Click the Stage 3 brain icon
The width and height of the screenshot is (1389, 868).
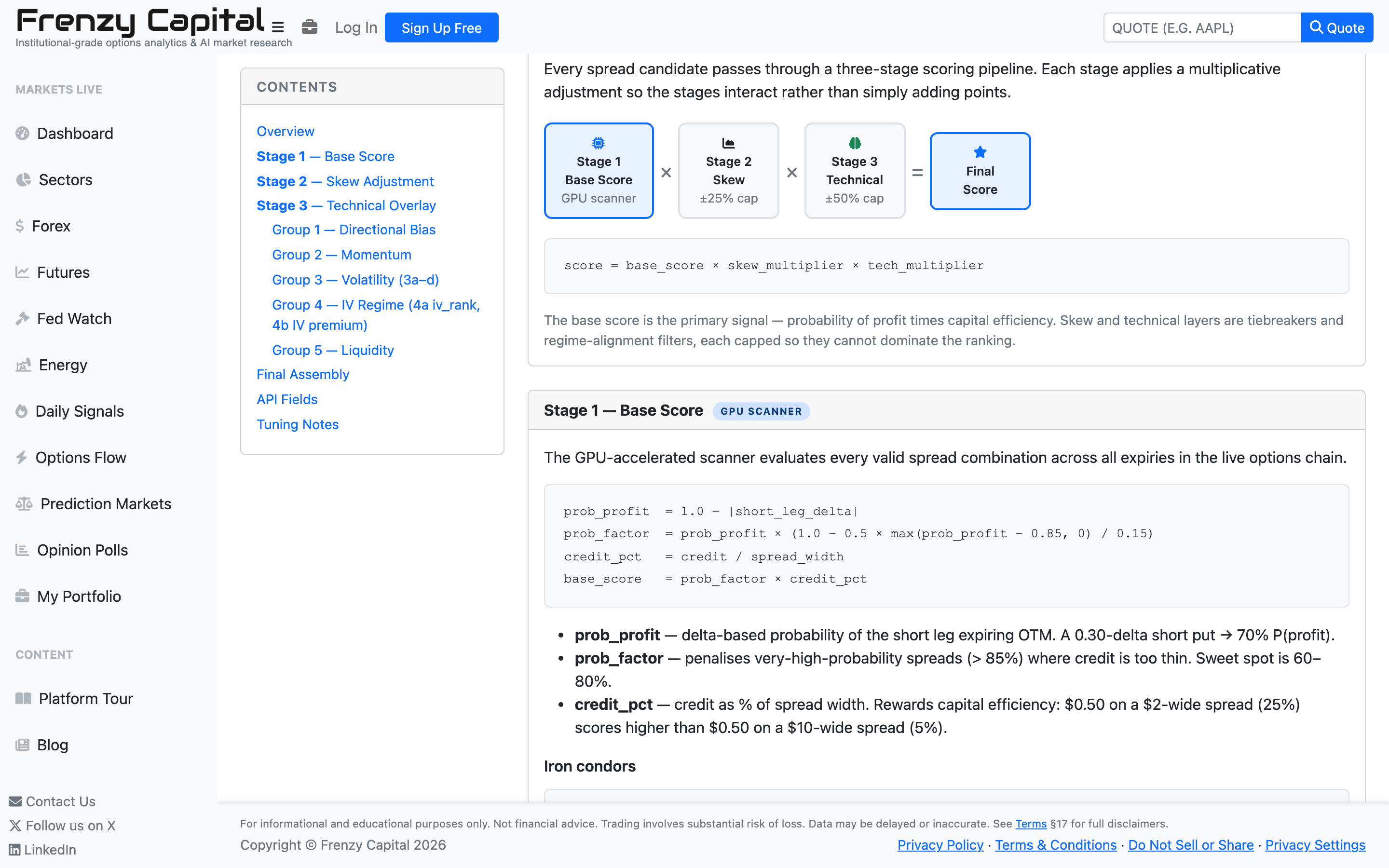(855, 143)
